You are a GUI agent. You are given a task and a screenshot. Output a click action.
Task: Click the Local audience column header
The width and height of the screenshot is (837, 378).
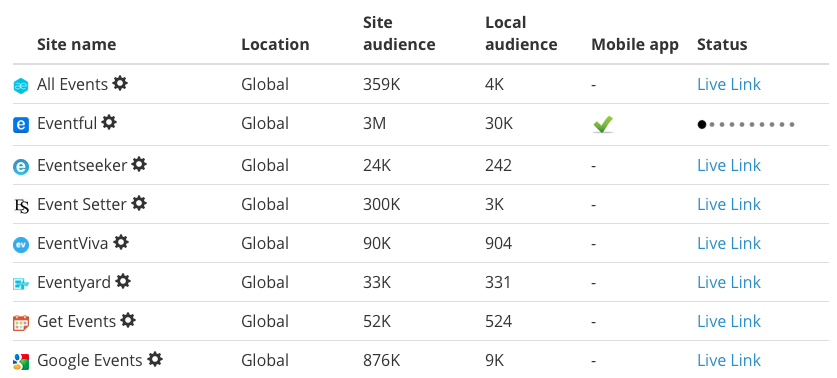(x=521, y=33)
